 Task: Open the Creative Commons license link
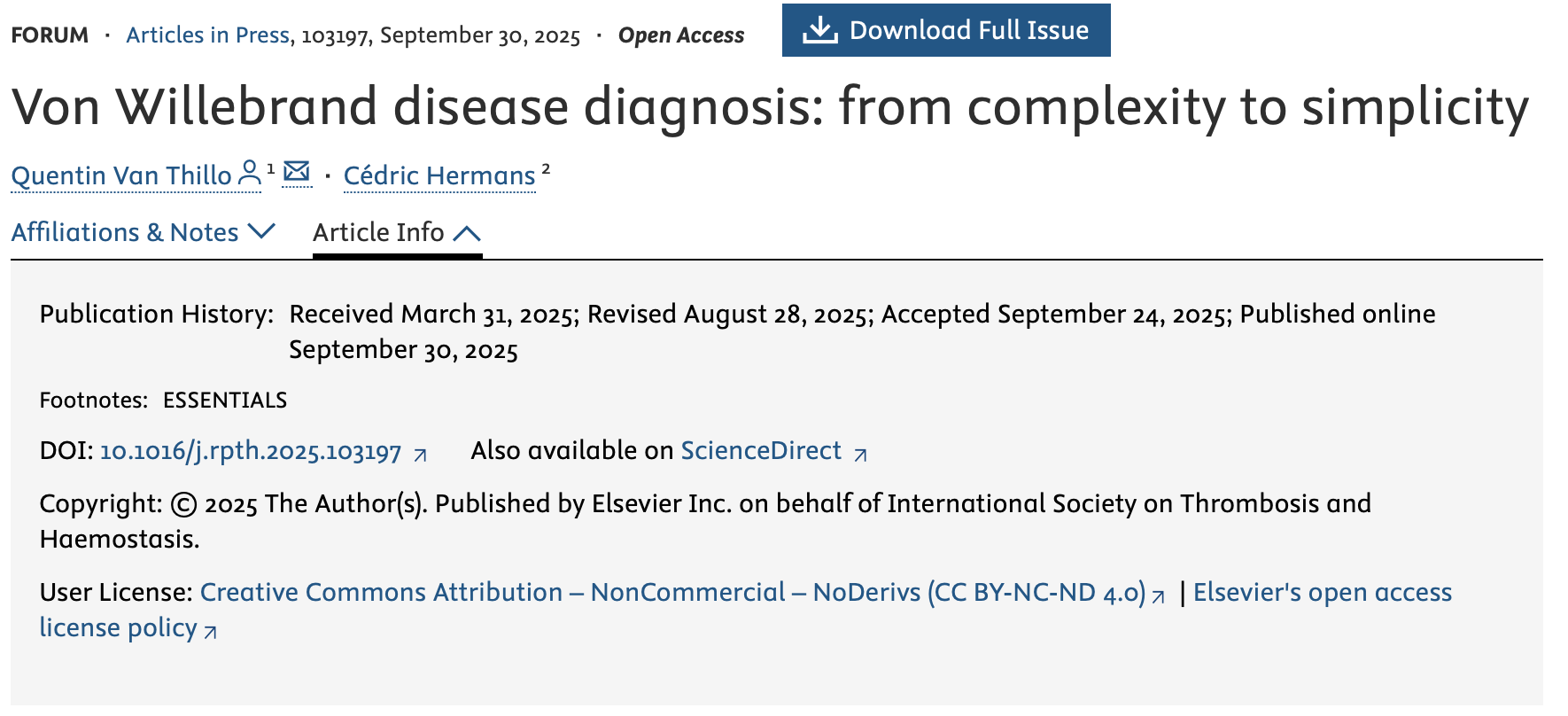click(x=672, y=592)
